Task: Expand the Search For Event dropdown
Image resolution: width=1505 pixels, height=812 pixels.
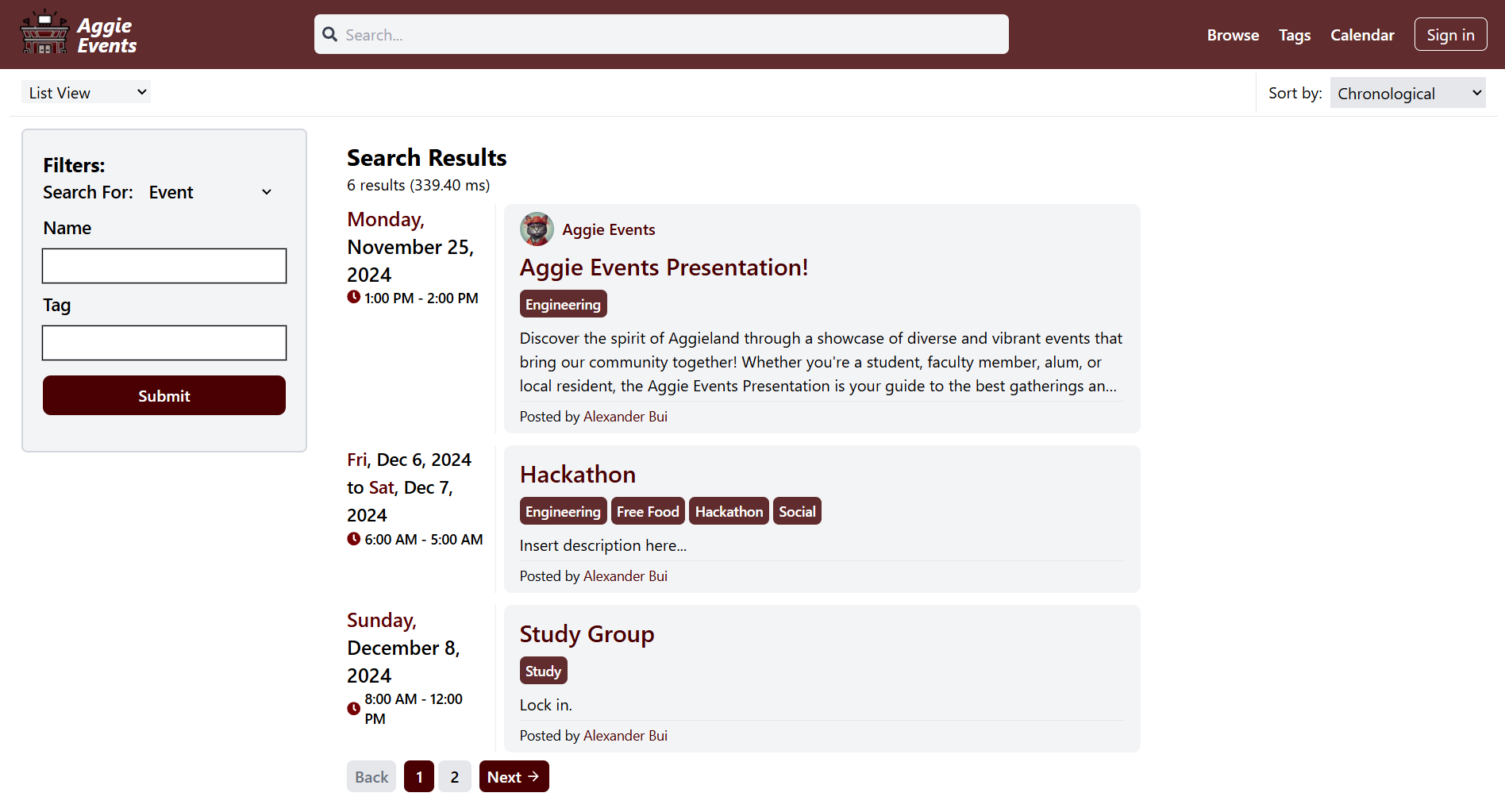Action: (x=210, y=193)
